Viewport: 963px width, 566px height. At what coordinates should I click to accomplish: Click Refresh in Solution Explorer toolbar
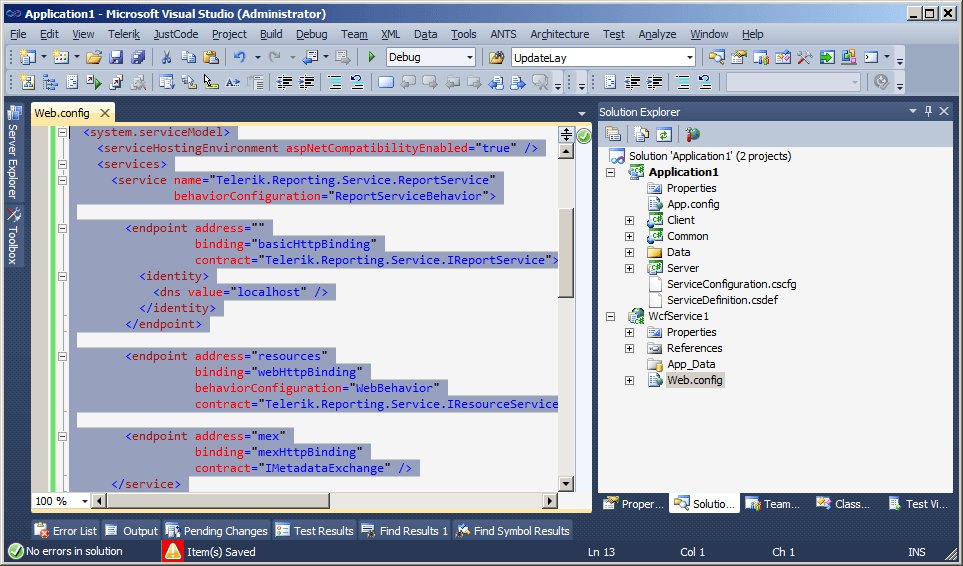[x=663, y=134]
